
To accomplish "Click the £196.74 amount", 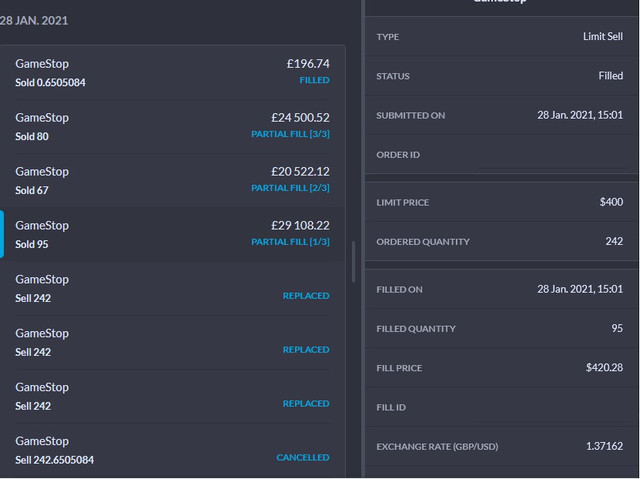I will click(x=308, y=64).
